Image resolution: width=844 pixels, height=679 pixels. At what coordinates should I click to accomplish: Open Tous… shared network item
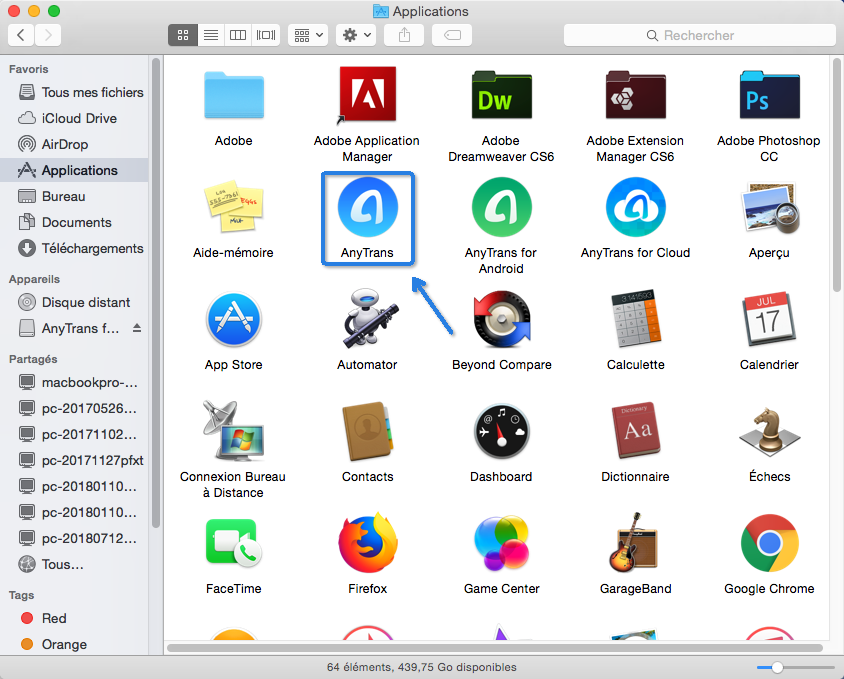click(74, 564)
